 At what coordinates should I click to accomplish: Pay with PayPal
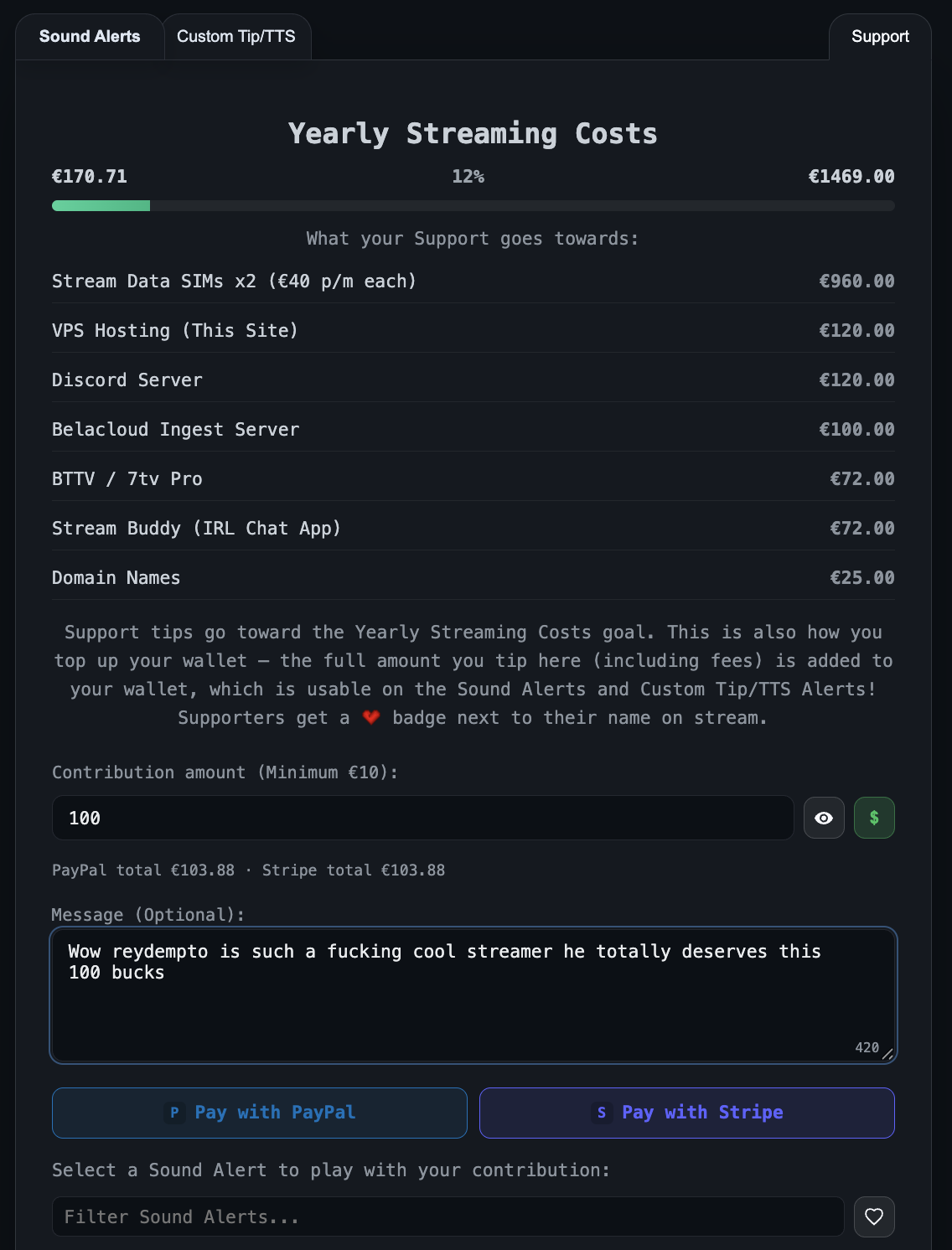click(x=260, y=1113)
